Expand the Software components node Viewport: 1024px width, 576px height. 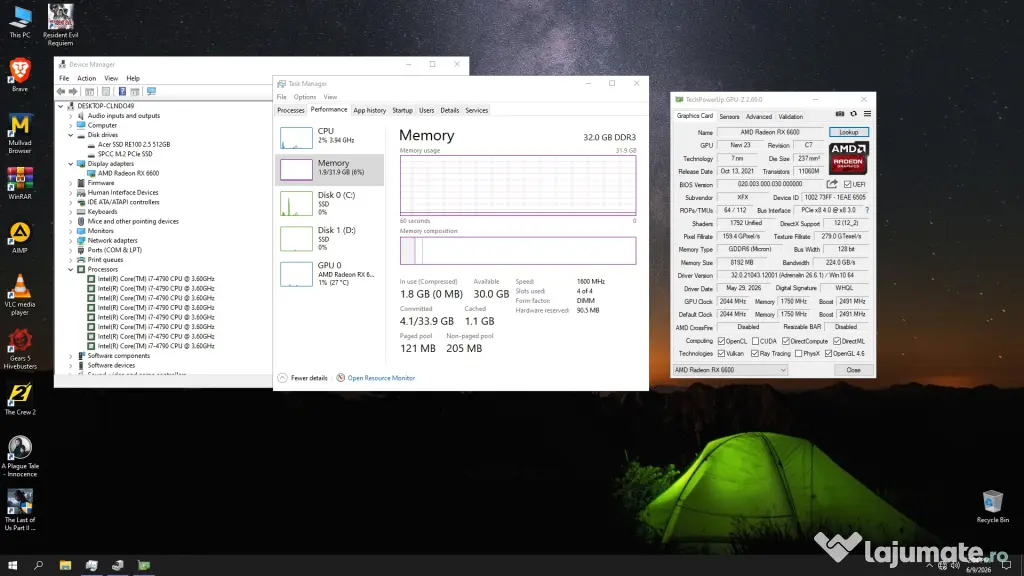point(71,356)
